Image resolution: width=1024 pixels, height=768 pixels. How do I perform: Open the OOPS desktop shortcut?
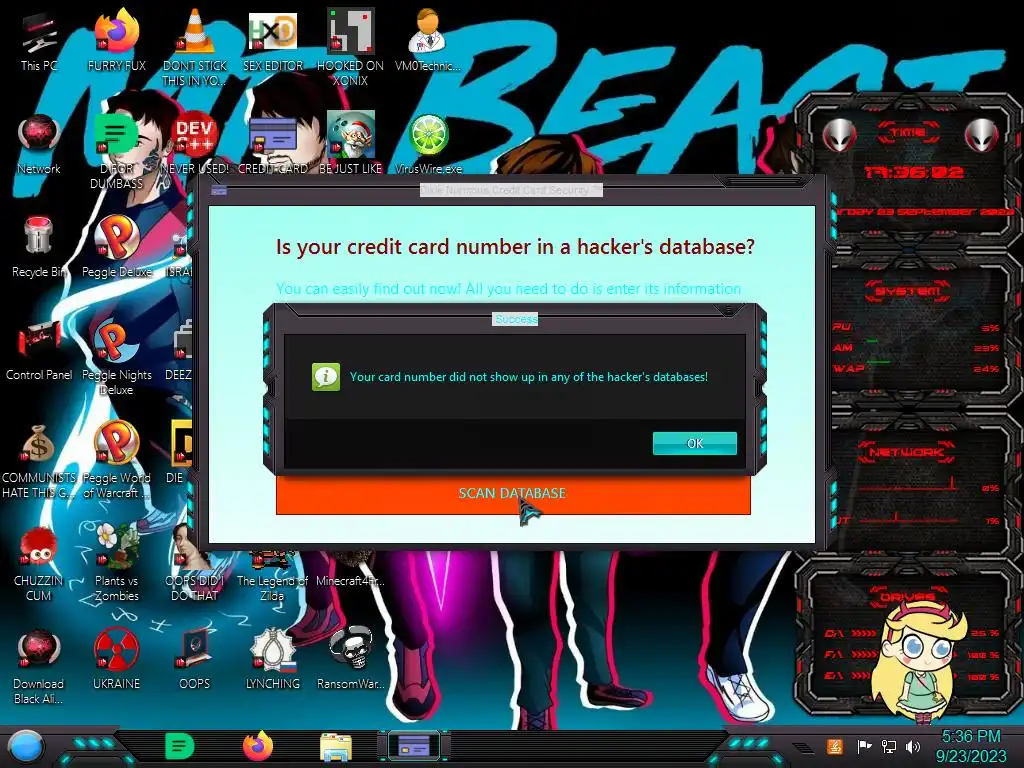(195, 660)
